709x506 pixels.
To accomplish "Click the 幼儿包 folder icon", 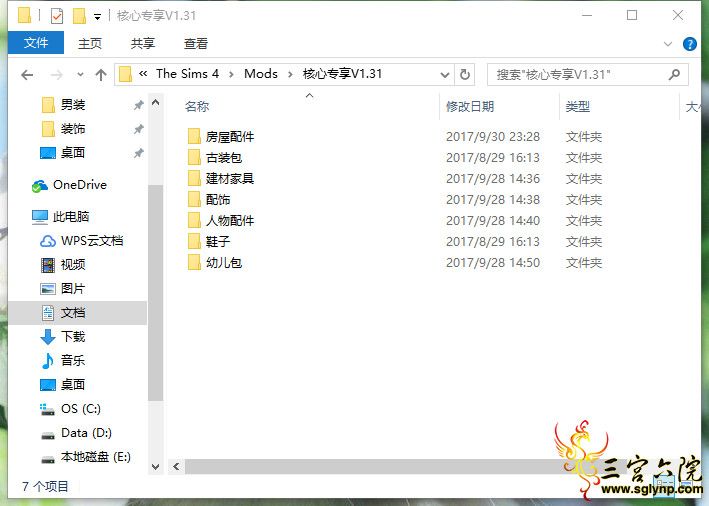I will (x=194, y=262).
